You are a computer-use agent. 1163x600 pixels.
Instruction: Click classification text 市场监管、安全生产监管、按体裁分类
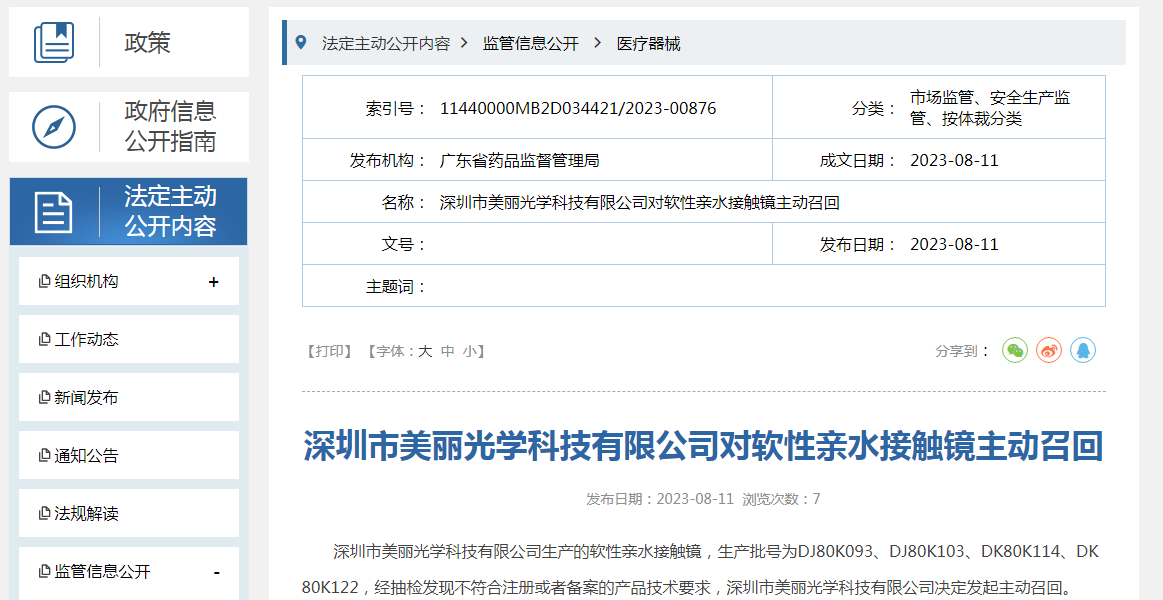(990, 108)
